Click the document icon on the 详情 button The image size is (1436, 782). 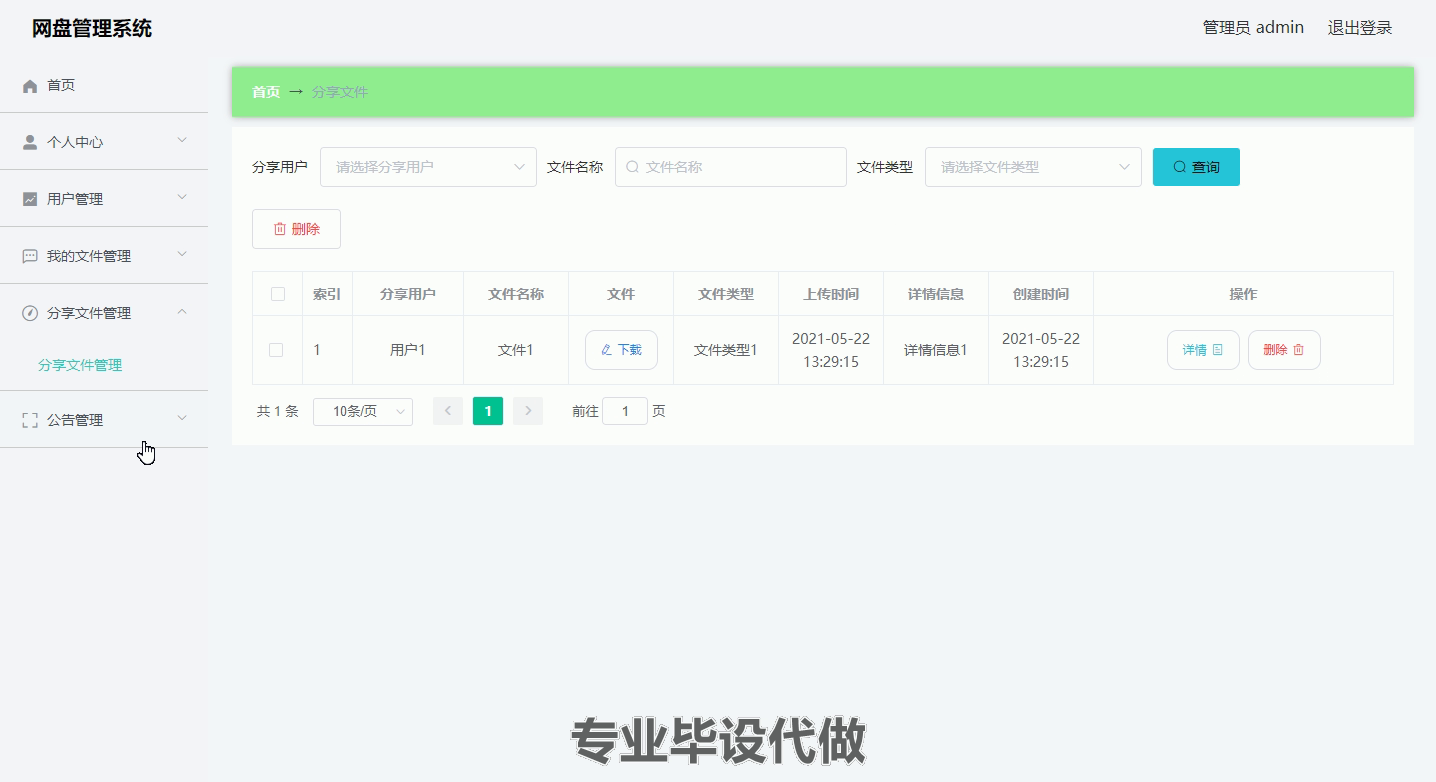pos(1217,350)
